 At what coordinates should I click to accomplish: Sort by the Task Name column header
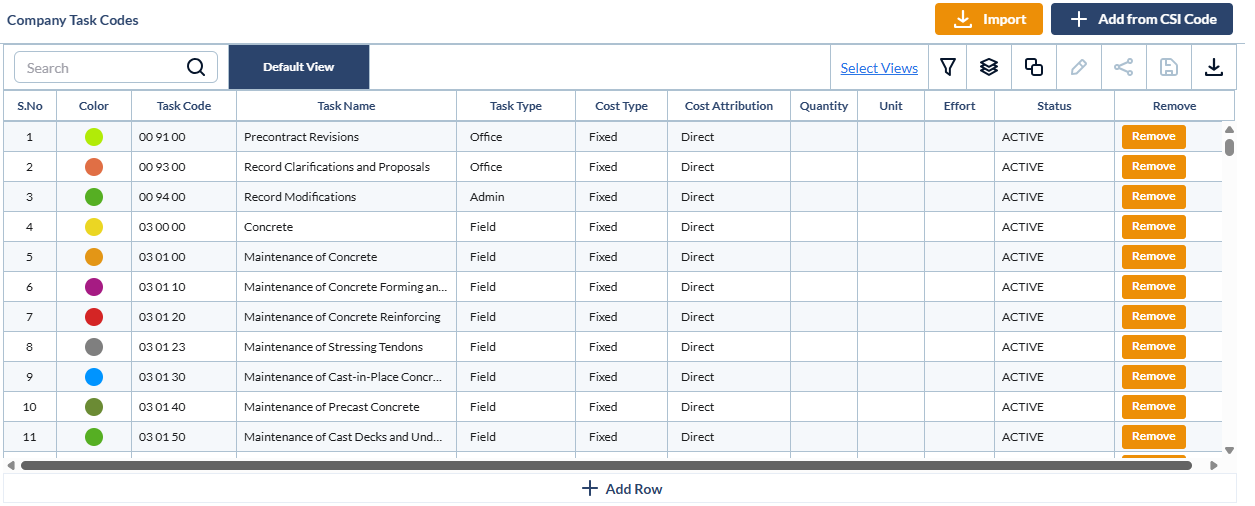coord(346,106)
